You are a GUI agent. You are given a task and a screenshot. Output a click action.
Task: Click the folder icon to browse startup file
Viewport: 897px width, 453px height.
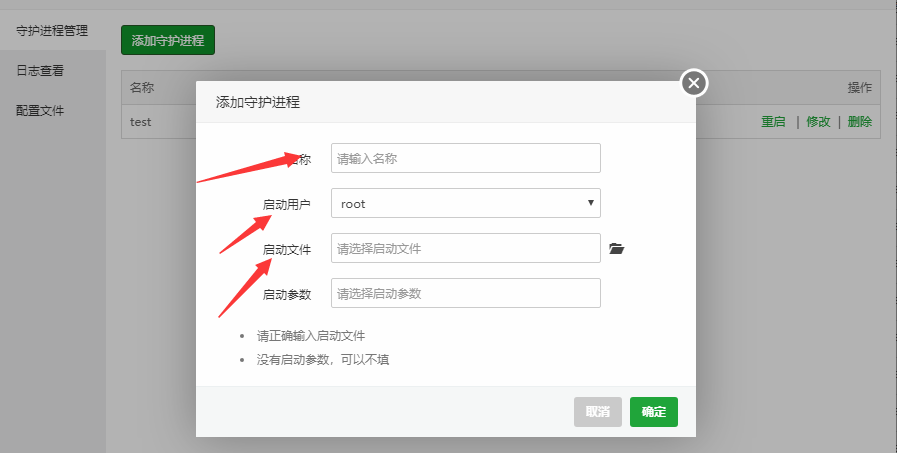pos(616,249)
